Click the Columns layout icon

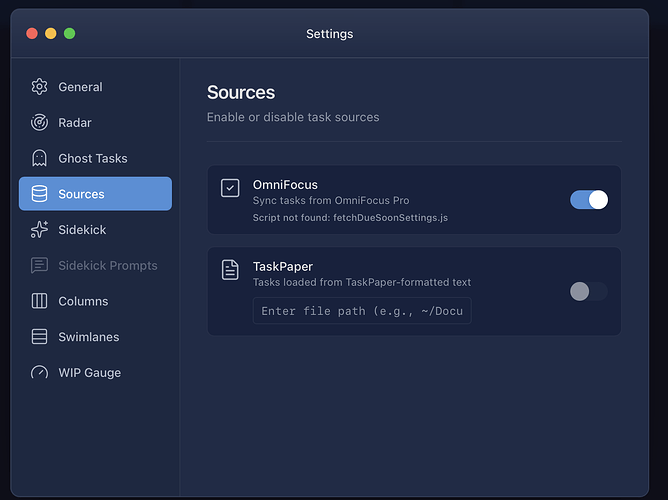pos(39,301)
